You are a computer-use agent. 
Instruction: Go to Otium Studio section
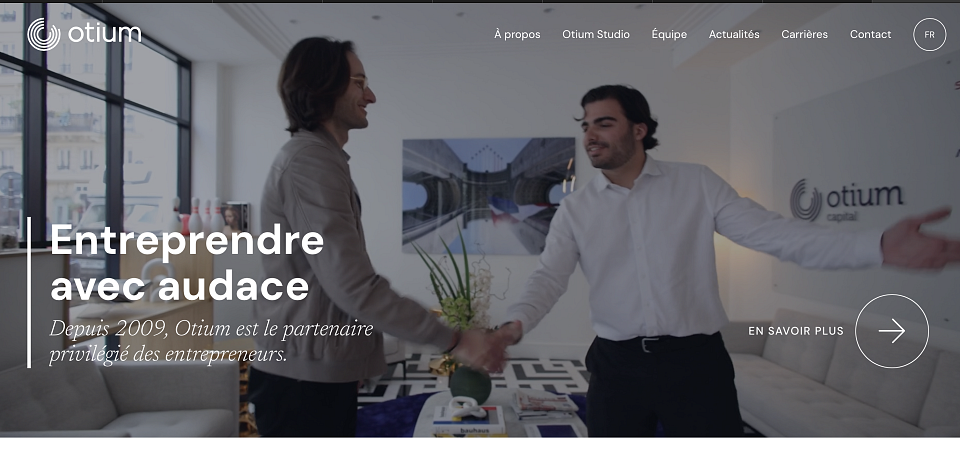tap(596, 35)
